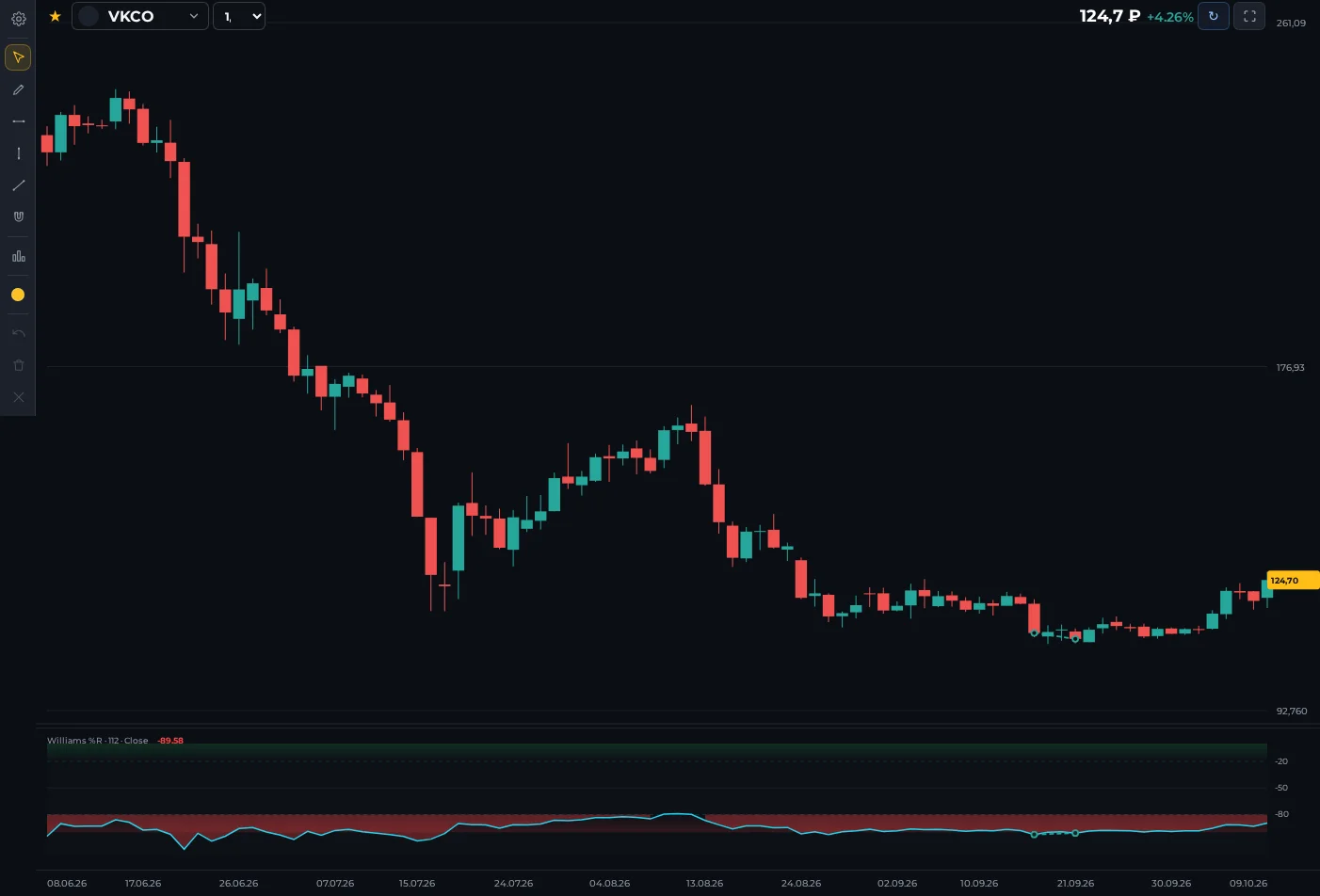Click the 176,93 price axis label
Screen dimensions: 1320x896
click(x=1290, y=368)
